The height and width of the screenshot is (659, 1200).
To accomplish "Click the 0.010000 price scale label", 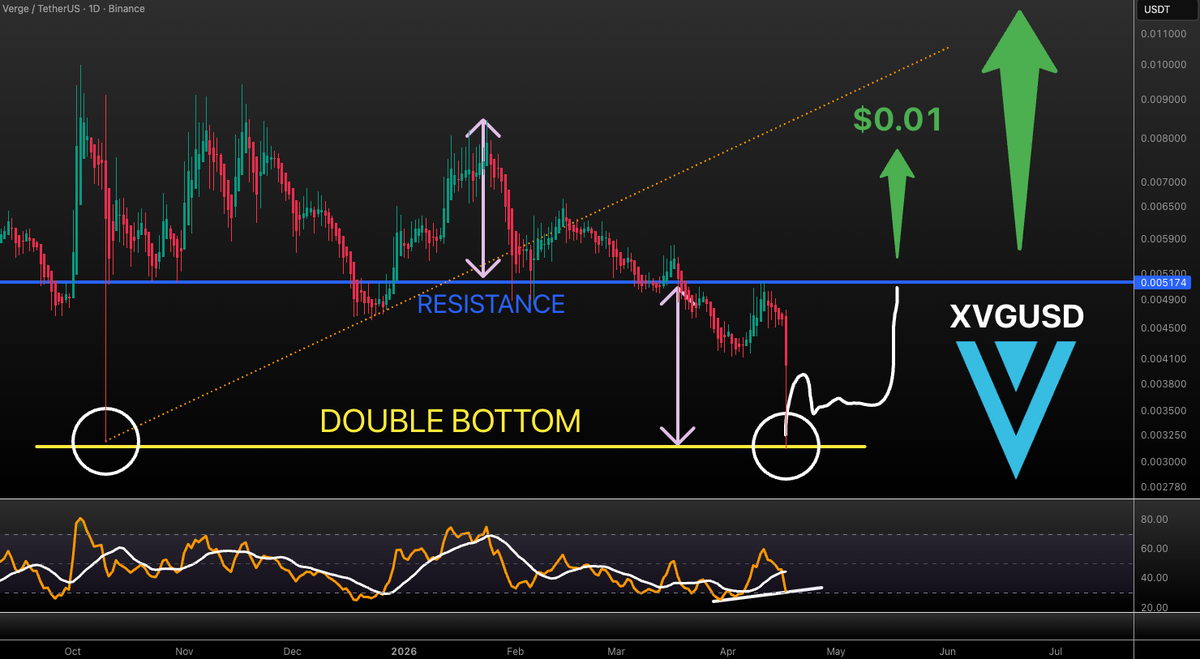I will click(x=1165, y=65).
